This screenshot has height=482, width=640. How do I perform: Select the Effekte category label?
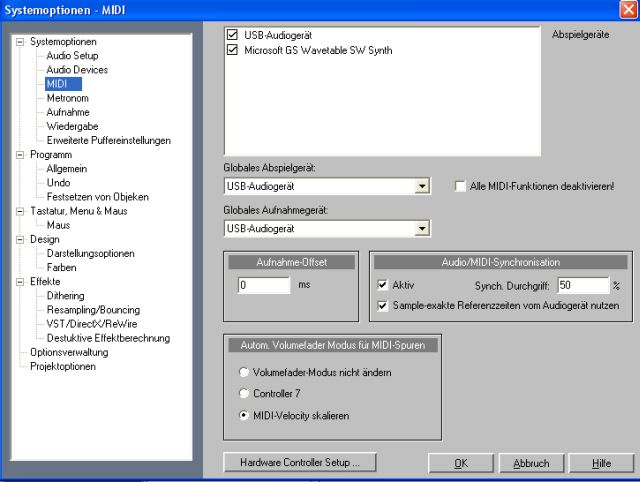point(45,282)
